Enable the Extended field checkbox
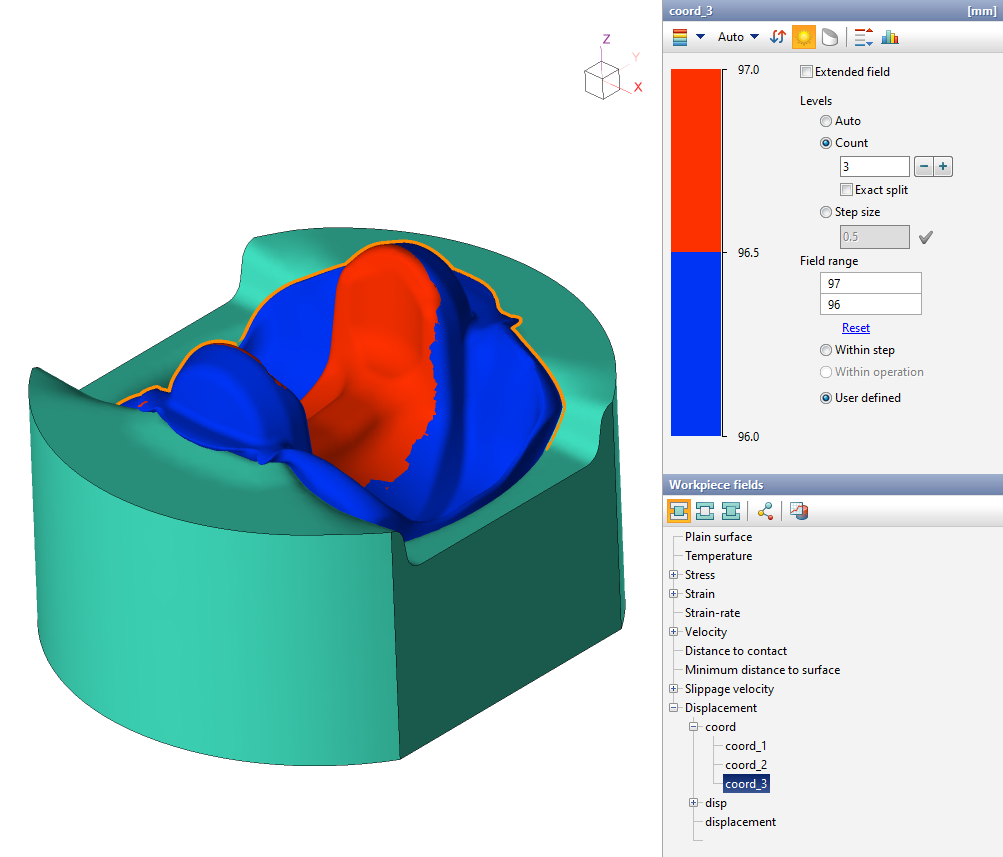Viewport: 1003px width, 857px height. pyautogui.click(x=807, y=72)
